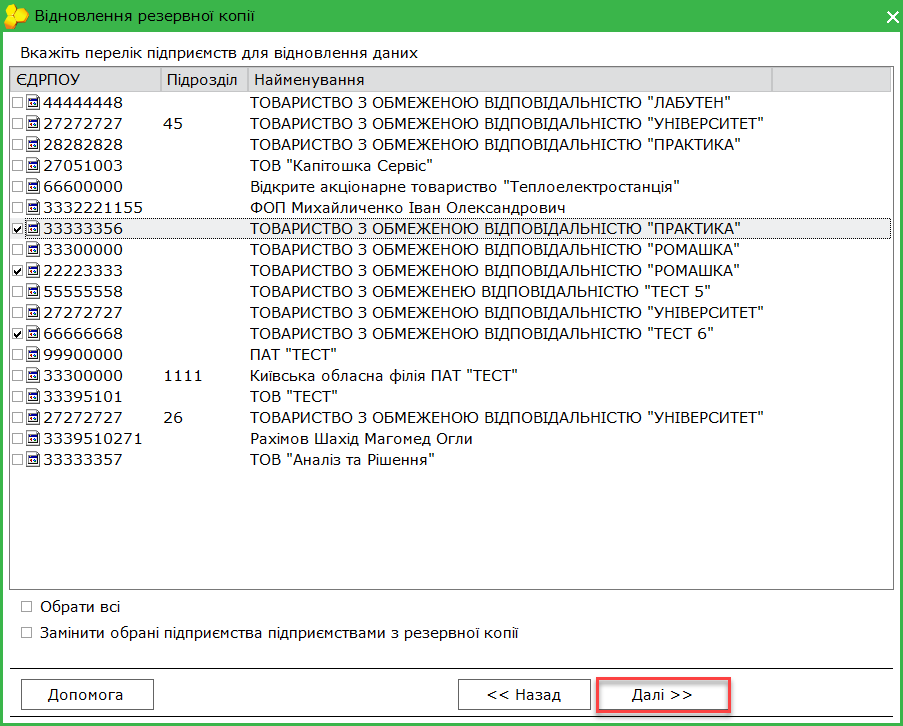903x726 pixels.
Task: Select Відкрите акціонарне товариство "Теплоелектростанція" name
Action: point(465,187)
